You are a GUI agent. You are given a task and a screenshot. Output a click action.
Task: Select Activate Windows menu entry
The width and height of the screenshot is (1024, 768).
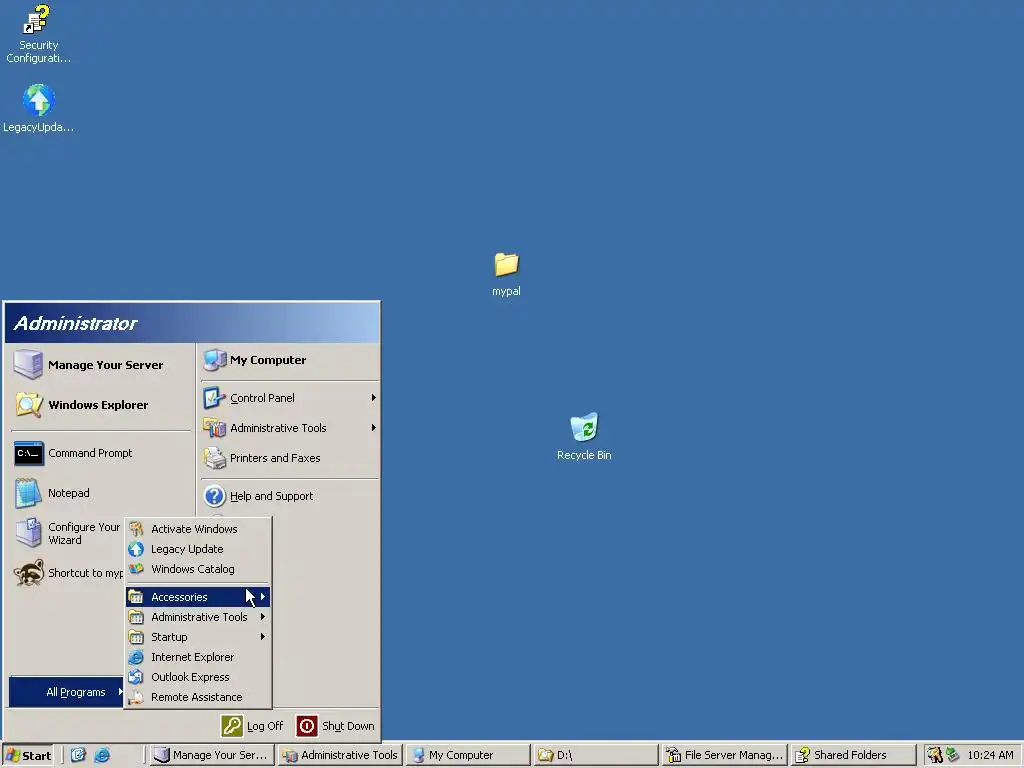point(198,529)
